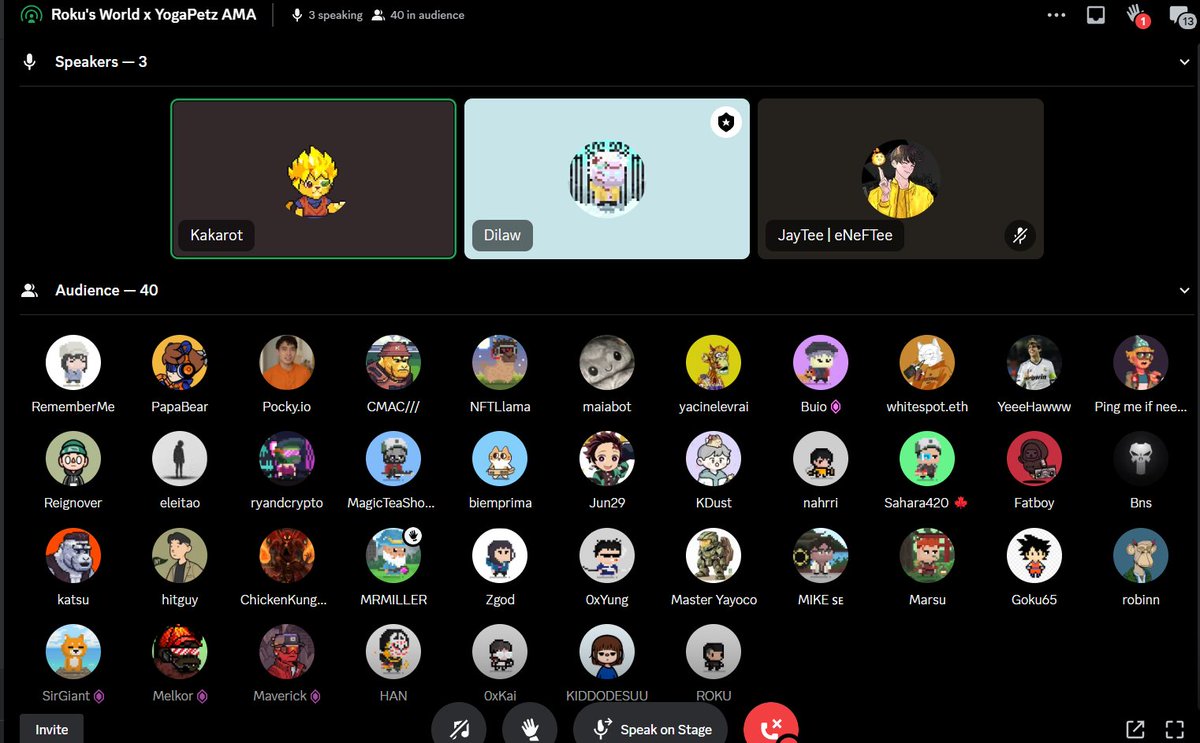
Task: Click the '40 in audience' indicator
Action: (417, 15)
